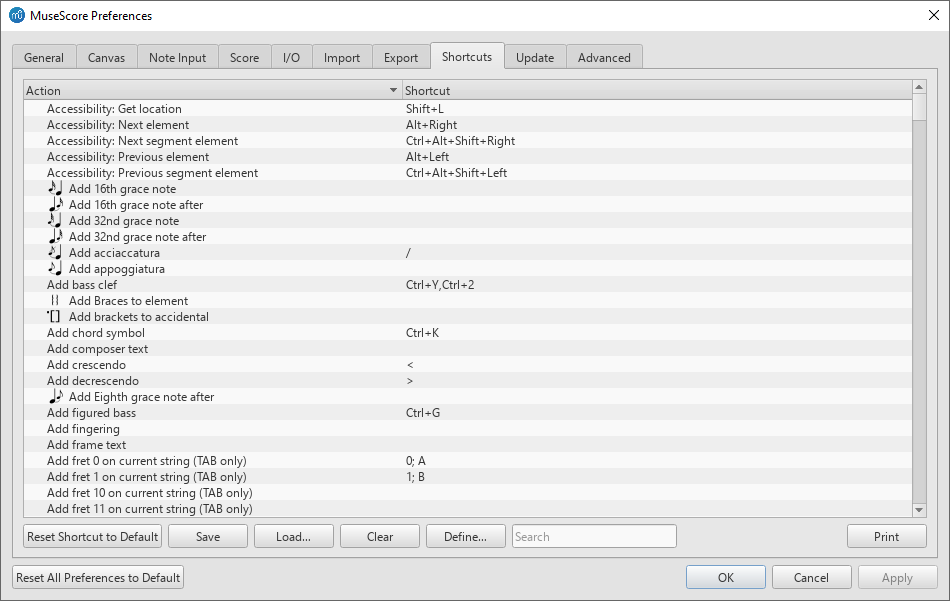Click the appoggiatura grace note icon
950x601 pixels.
point(57,268)
